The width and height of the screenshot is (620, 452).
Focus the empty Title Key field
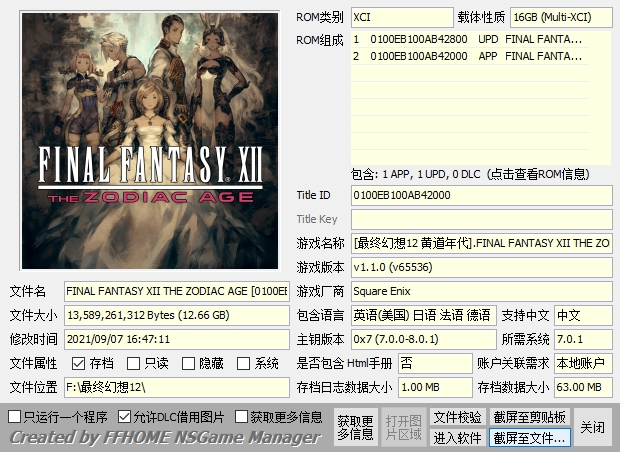482,219
